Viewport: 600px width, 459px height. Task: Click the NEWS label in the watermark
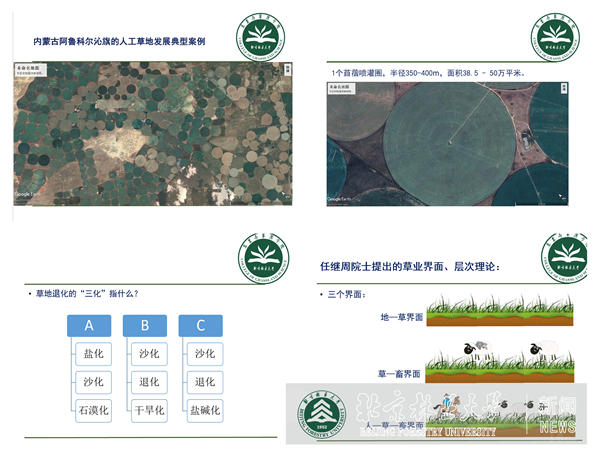(557, 428)
